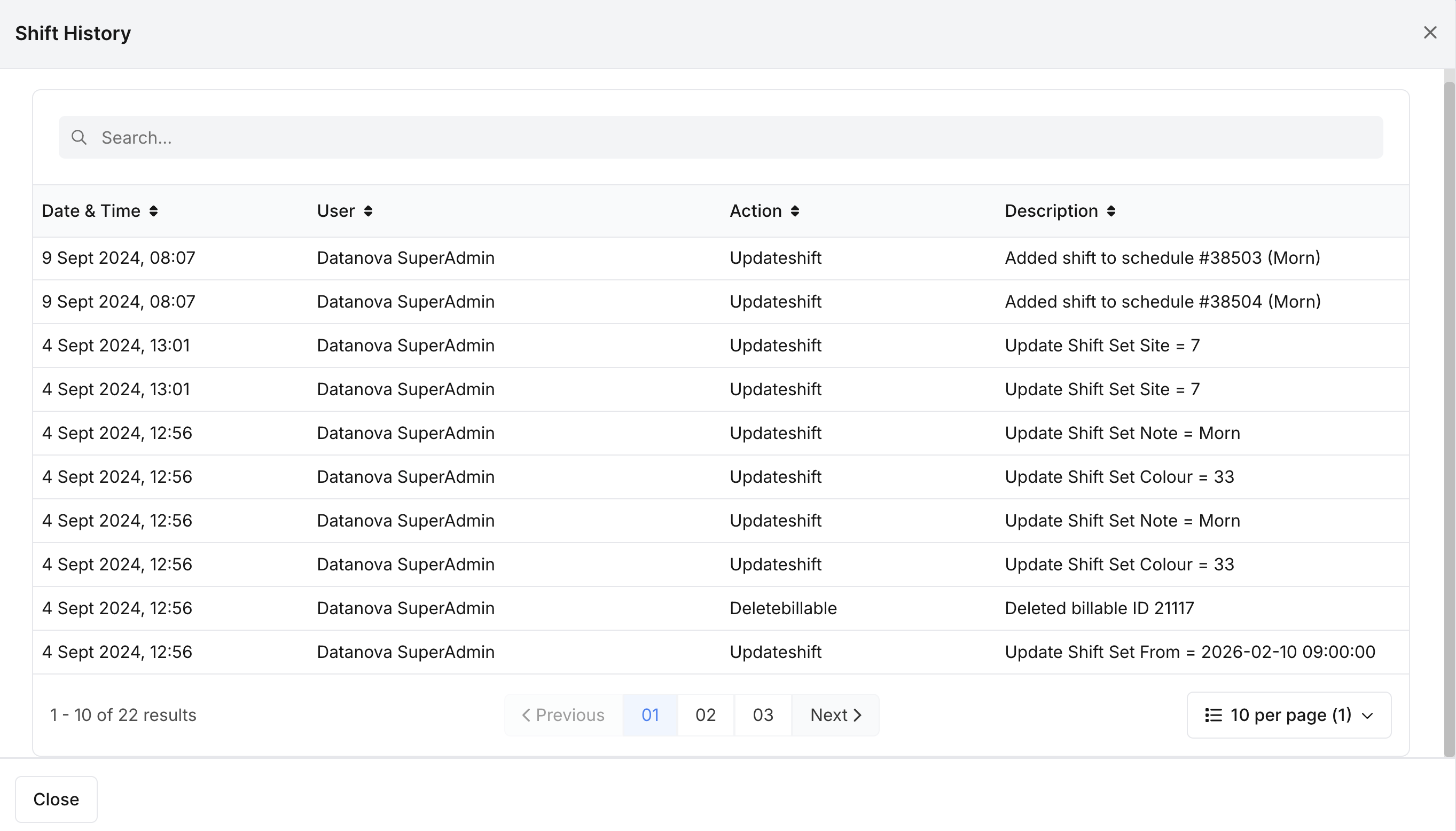Viewport: 1456px width, 831px height.
Task: Go to page 03
Action: click(763, 715)
